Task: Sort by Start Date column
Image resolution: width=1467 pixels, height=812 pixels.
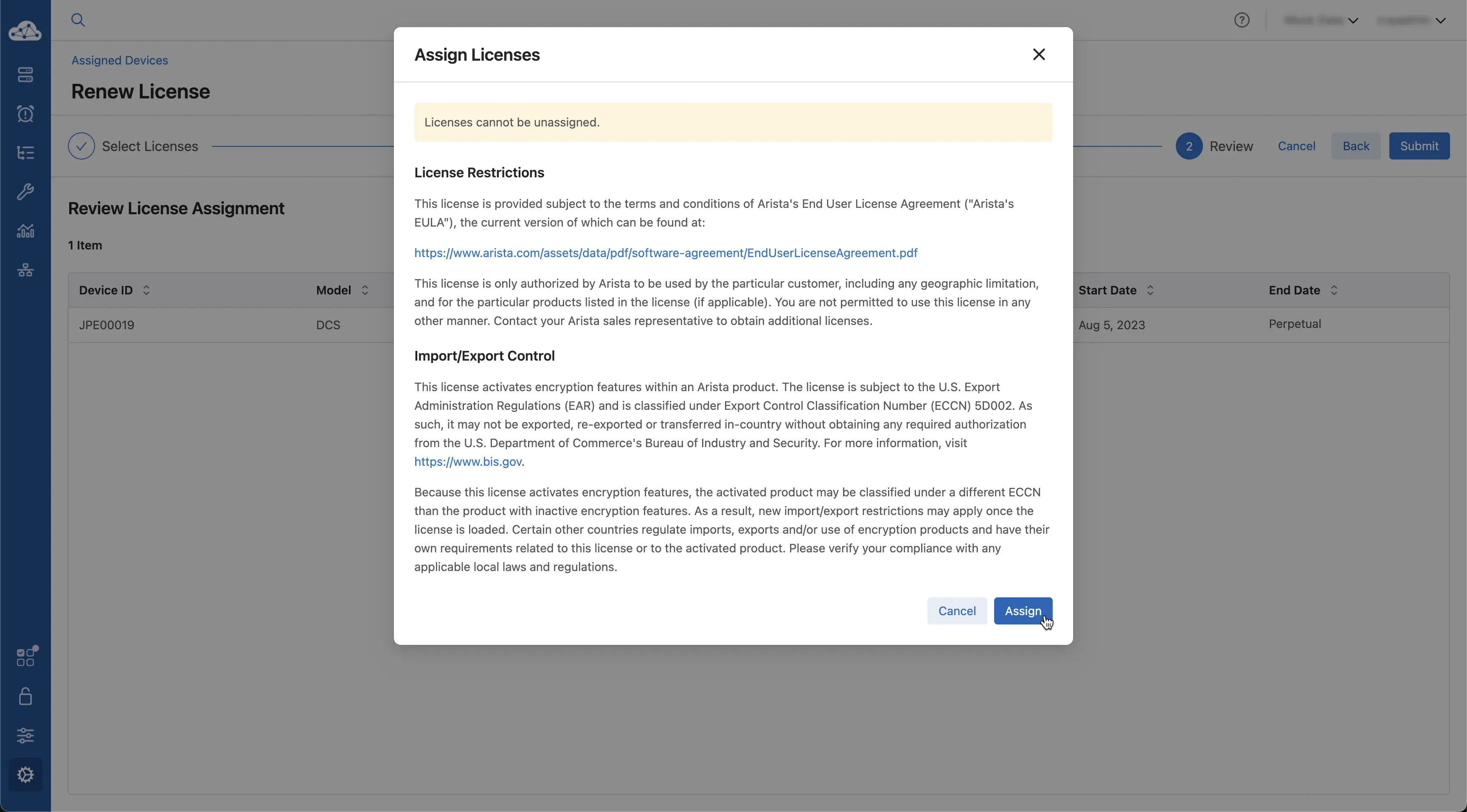Action: point(1150,290)
